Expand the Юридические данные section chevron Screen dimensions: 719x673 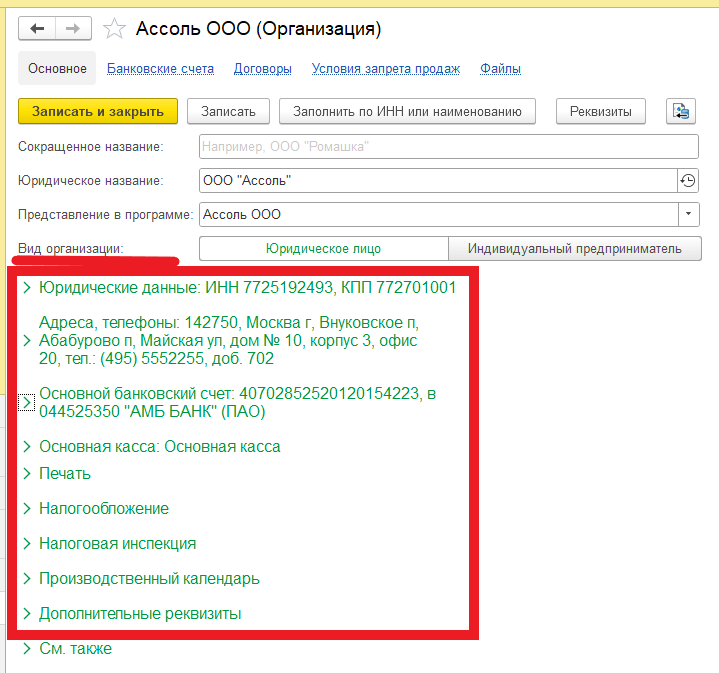tap(27, 287)
